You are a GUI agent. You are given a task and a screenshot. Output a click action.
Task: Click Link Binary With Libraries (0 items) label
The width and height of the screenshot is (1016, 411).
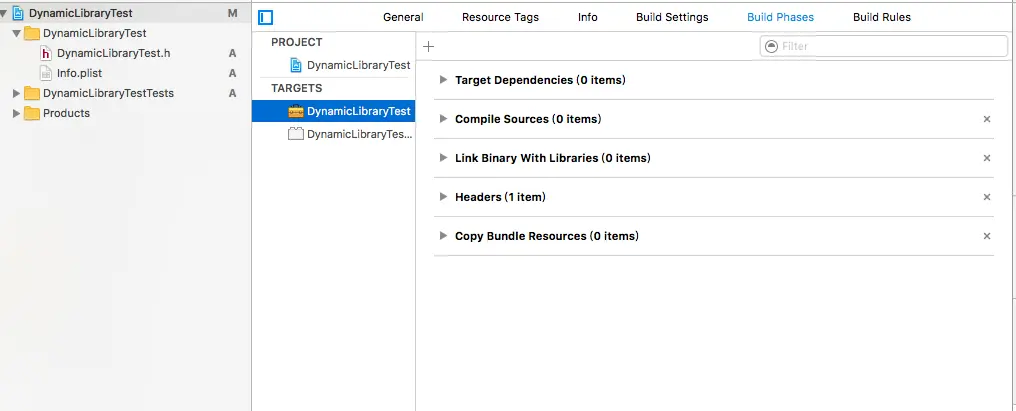553,158
